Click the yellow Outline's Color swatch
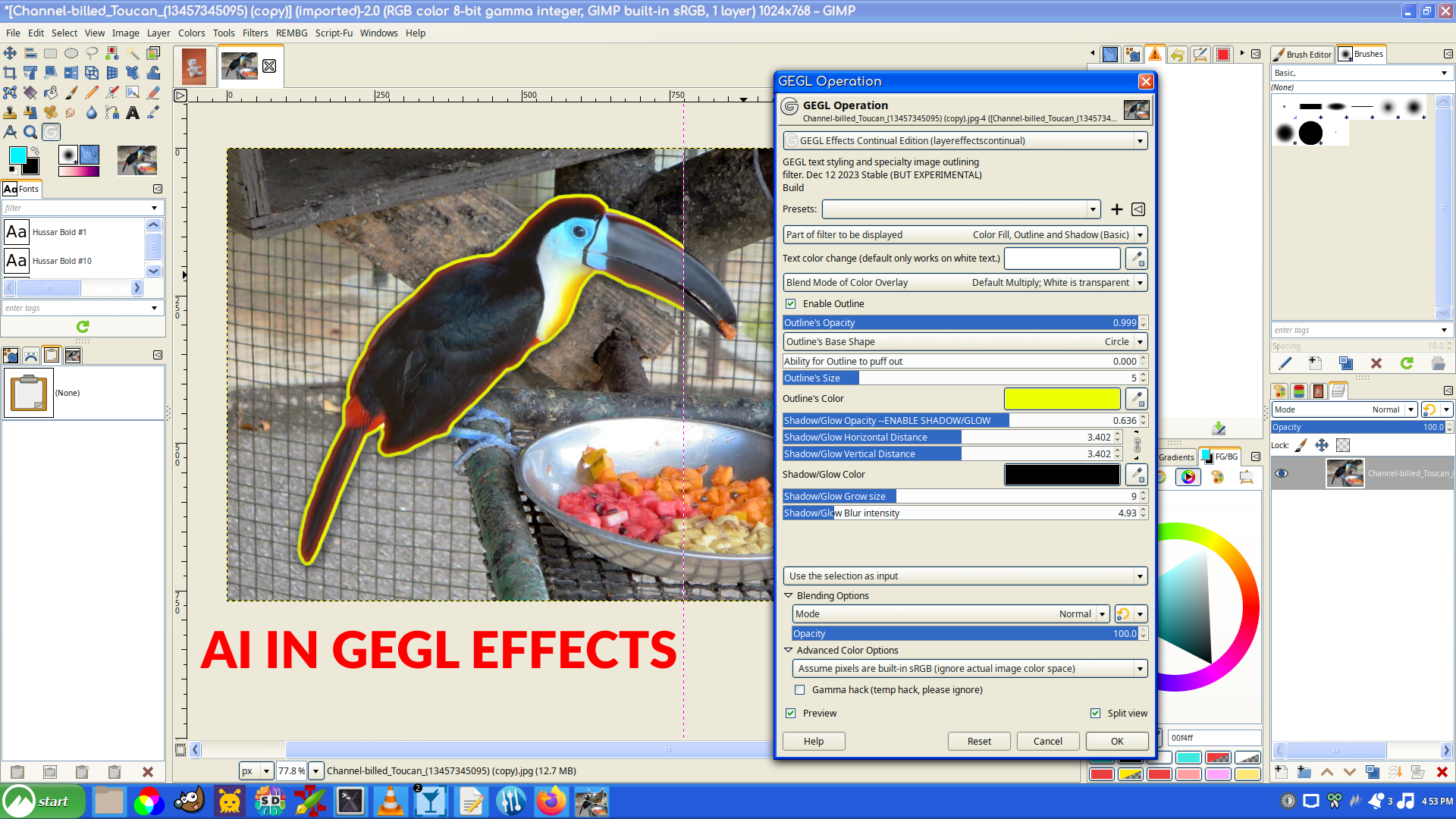Image resolution: width=1456 pixels, height=819 pixels. point(1062,399)
